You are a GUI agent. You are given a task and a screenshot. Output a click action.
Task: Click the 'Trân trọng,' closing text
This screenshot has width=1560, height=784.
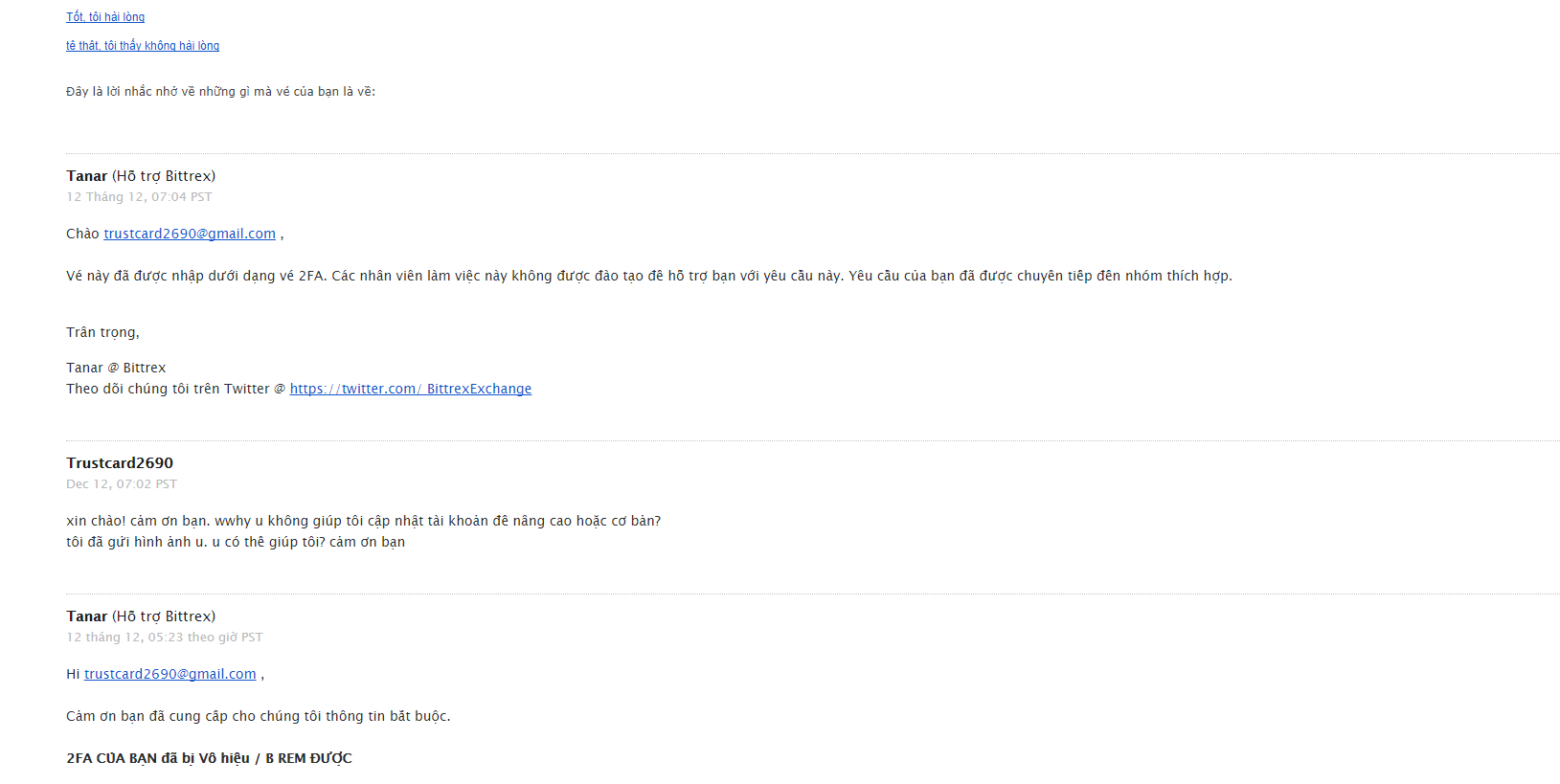102,332
